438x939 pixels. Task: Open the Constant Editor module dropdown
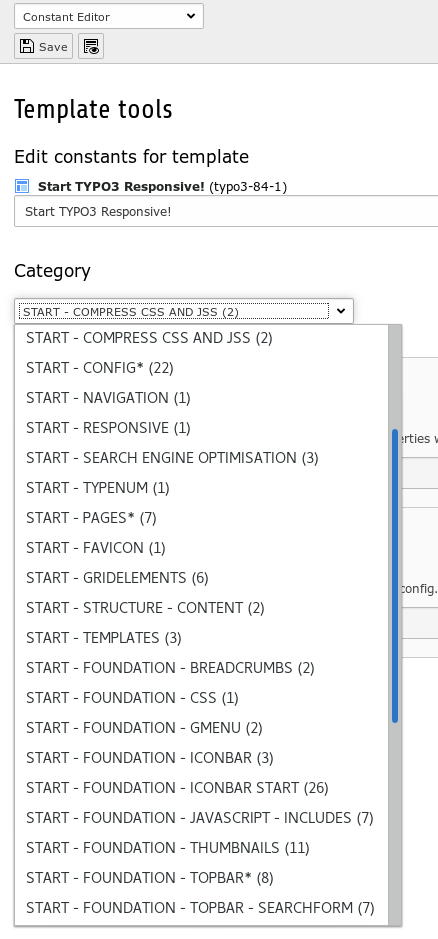coord(108,16)
